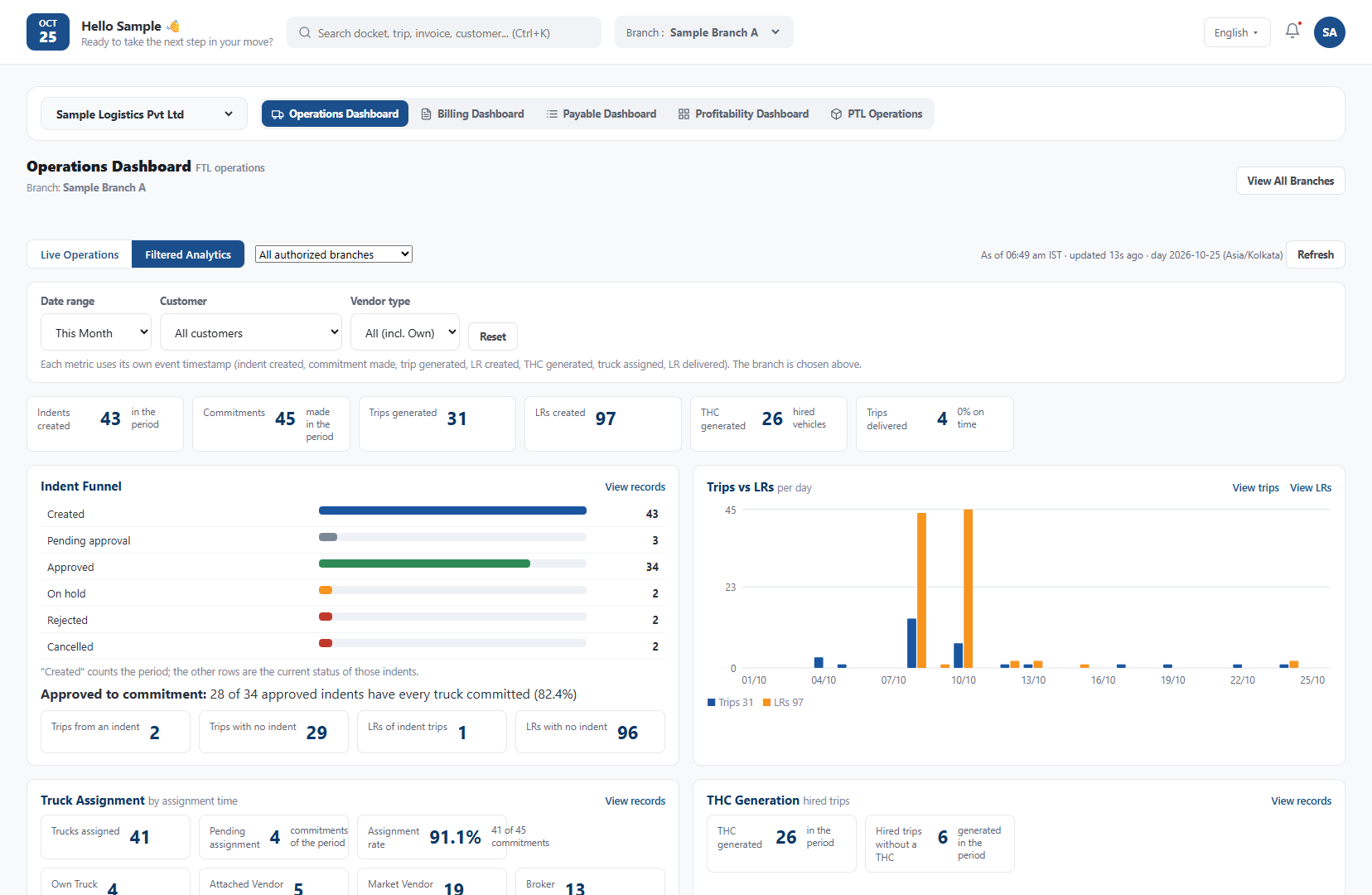Image resolution: width=1372 pixels, height=895 pixels.
Task: Open the Payable Dashboard tab
Action: (x=601, y=114)
